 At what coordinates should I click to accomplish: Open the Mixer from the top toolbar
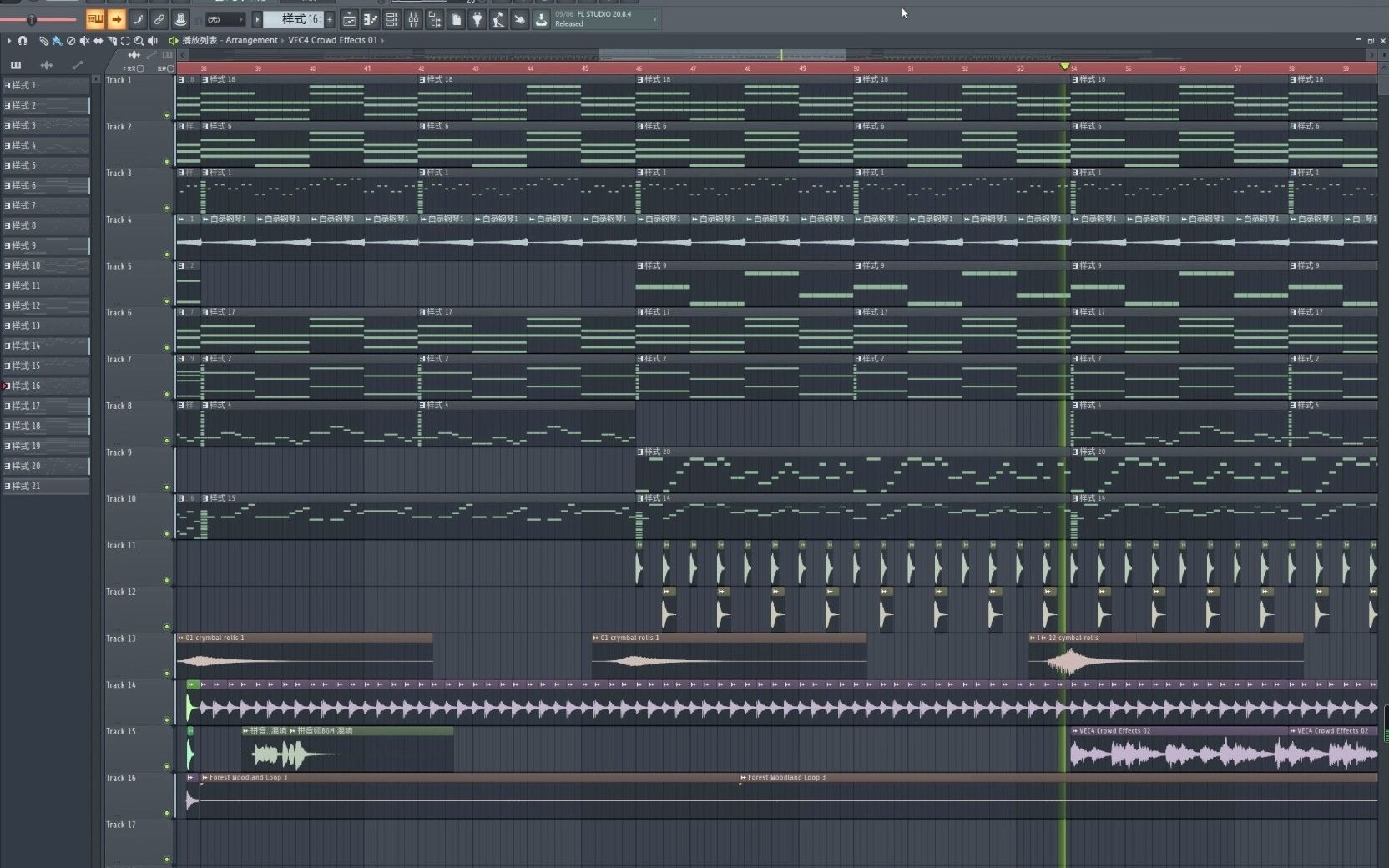tap(413, 19)
